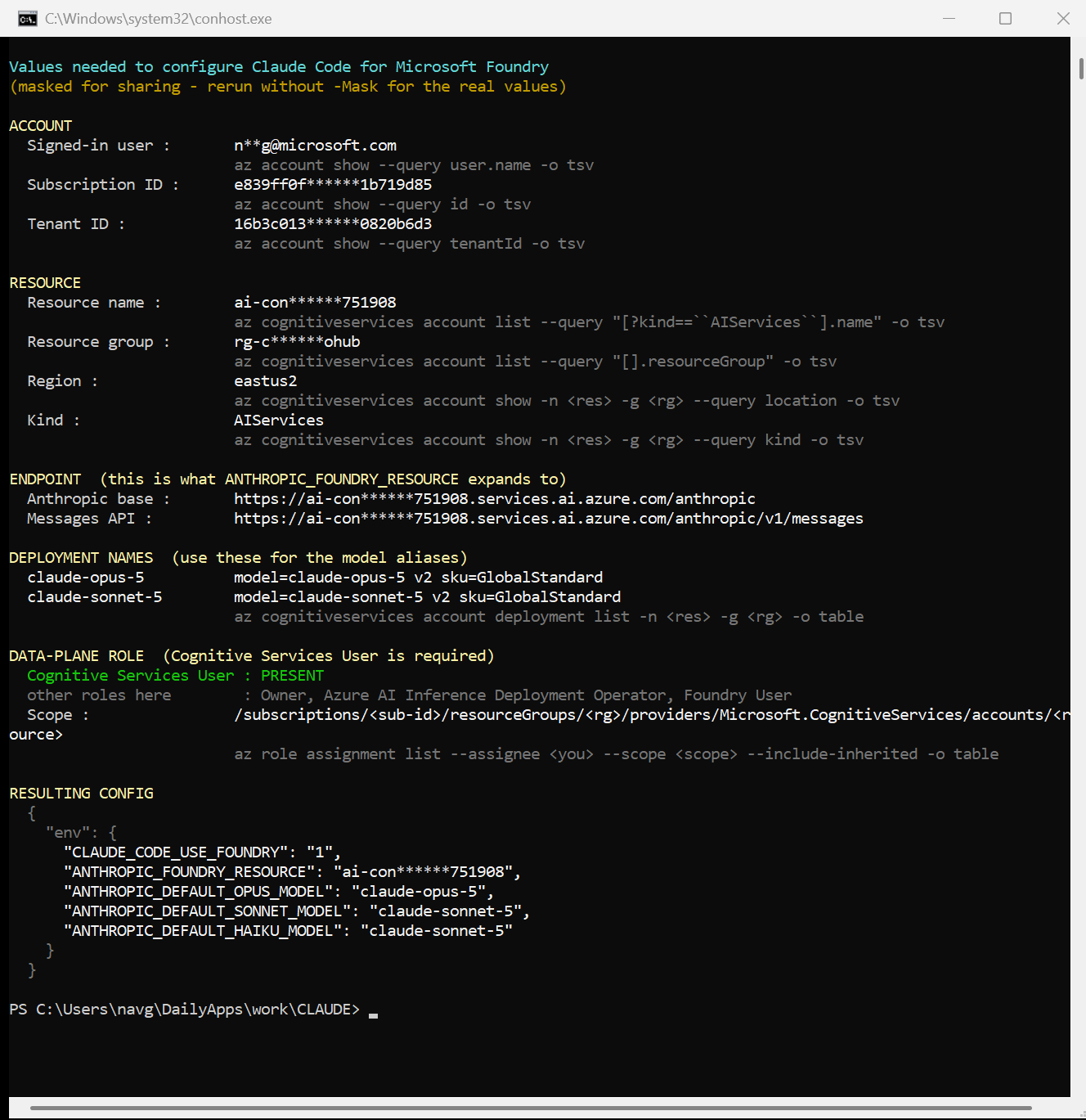Screen dimensions: 1086x1120
Task: Click the Messages API endpoint URL
Action: [549, 519]
